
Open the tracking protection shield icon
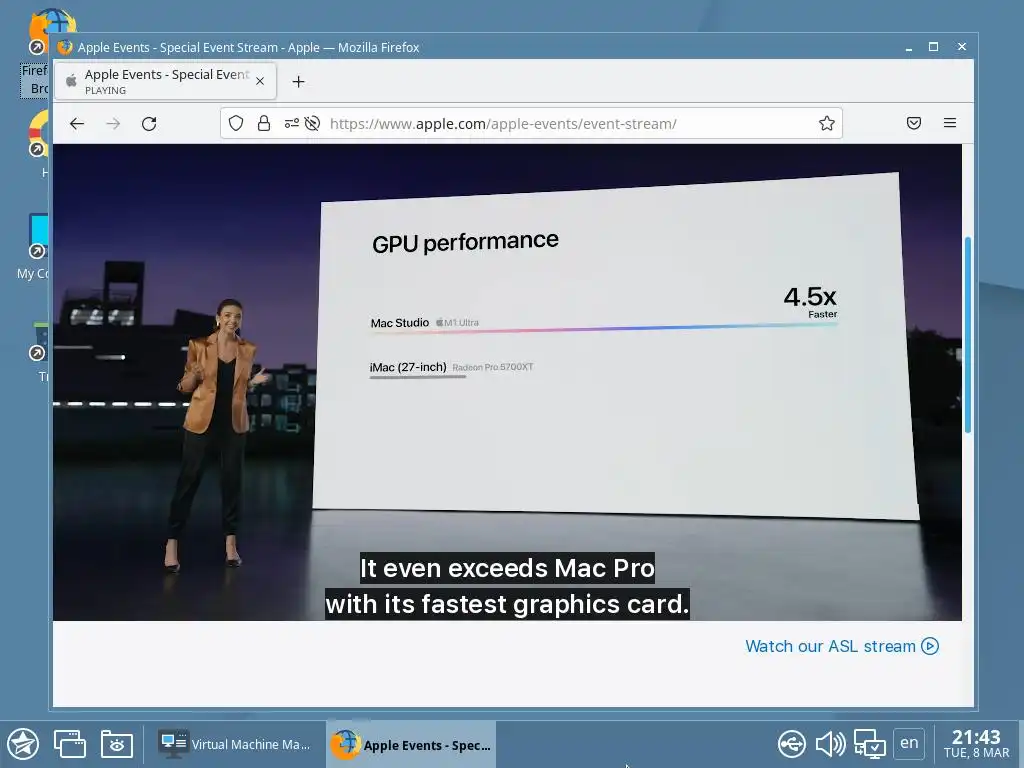[x=236, y=123]
